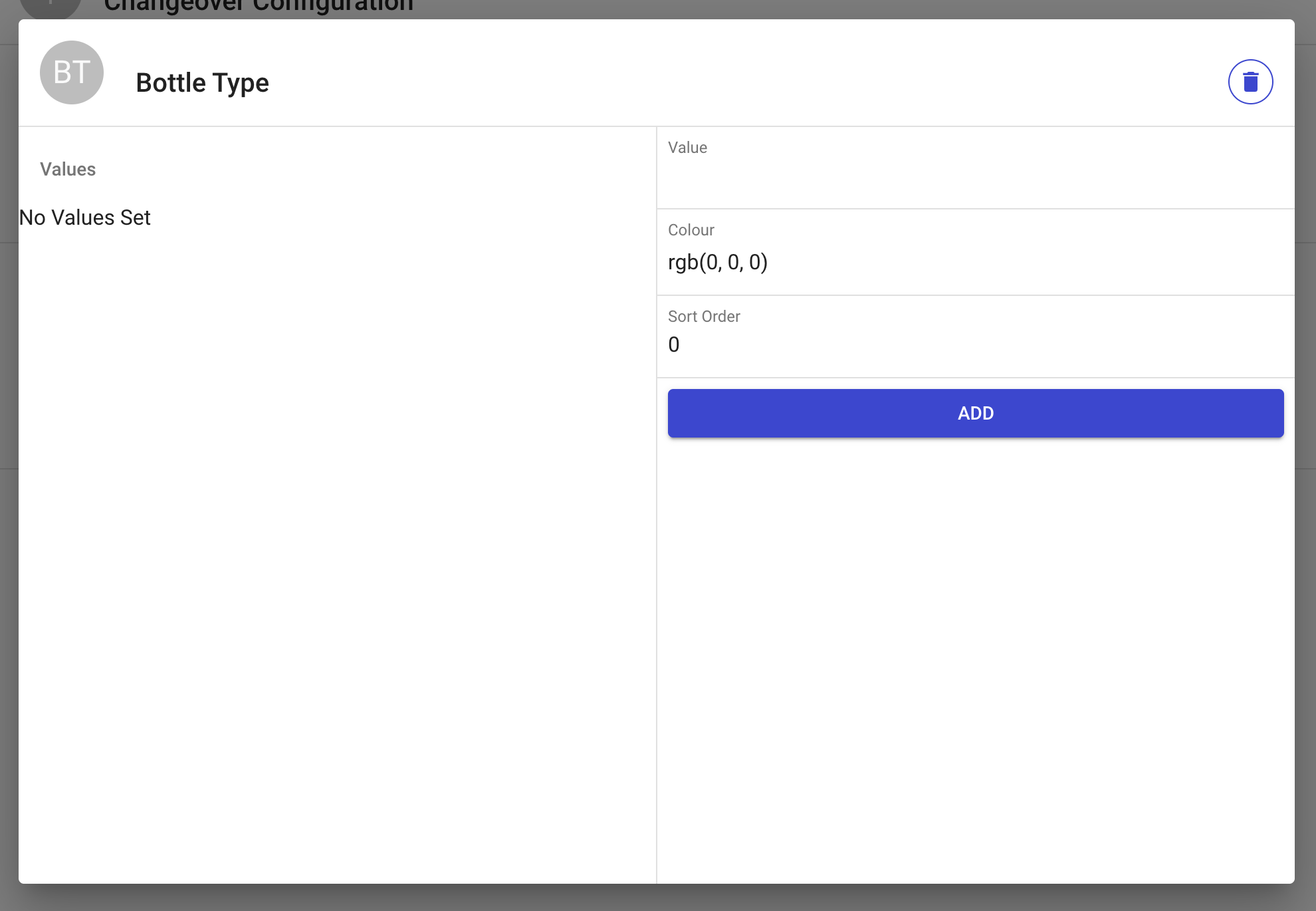Click the Changeover Configuration heading behind the dialog

259,7
